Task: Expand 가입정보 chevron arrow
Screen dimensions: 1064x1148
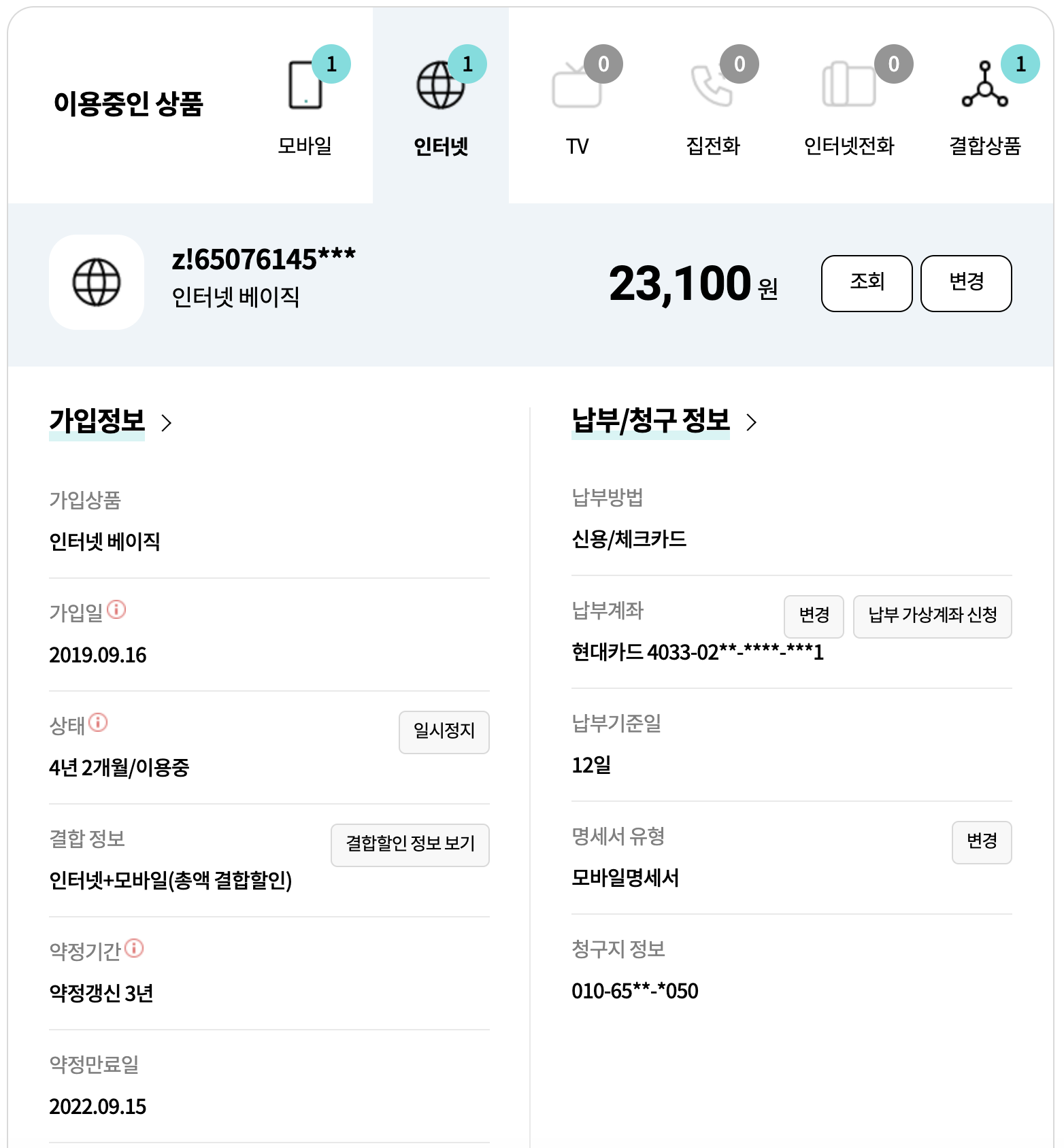Action: click(x=167, y=423)
